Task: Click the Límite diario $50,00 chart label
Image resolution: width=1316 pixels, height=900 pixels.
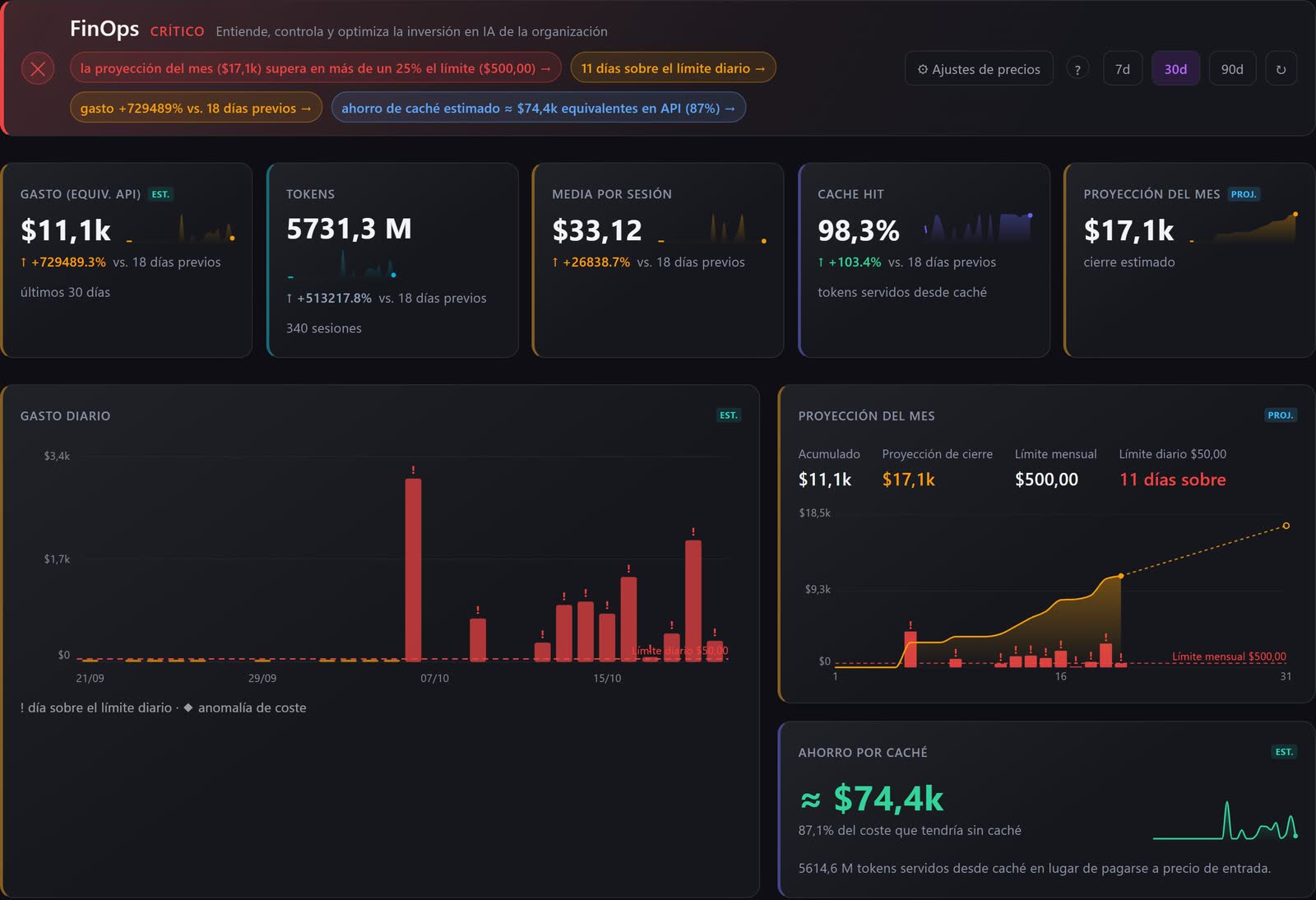Action: coord(679,651)
